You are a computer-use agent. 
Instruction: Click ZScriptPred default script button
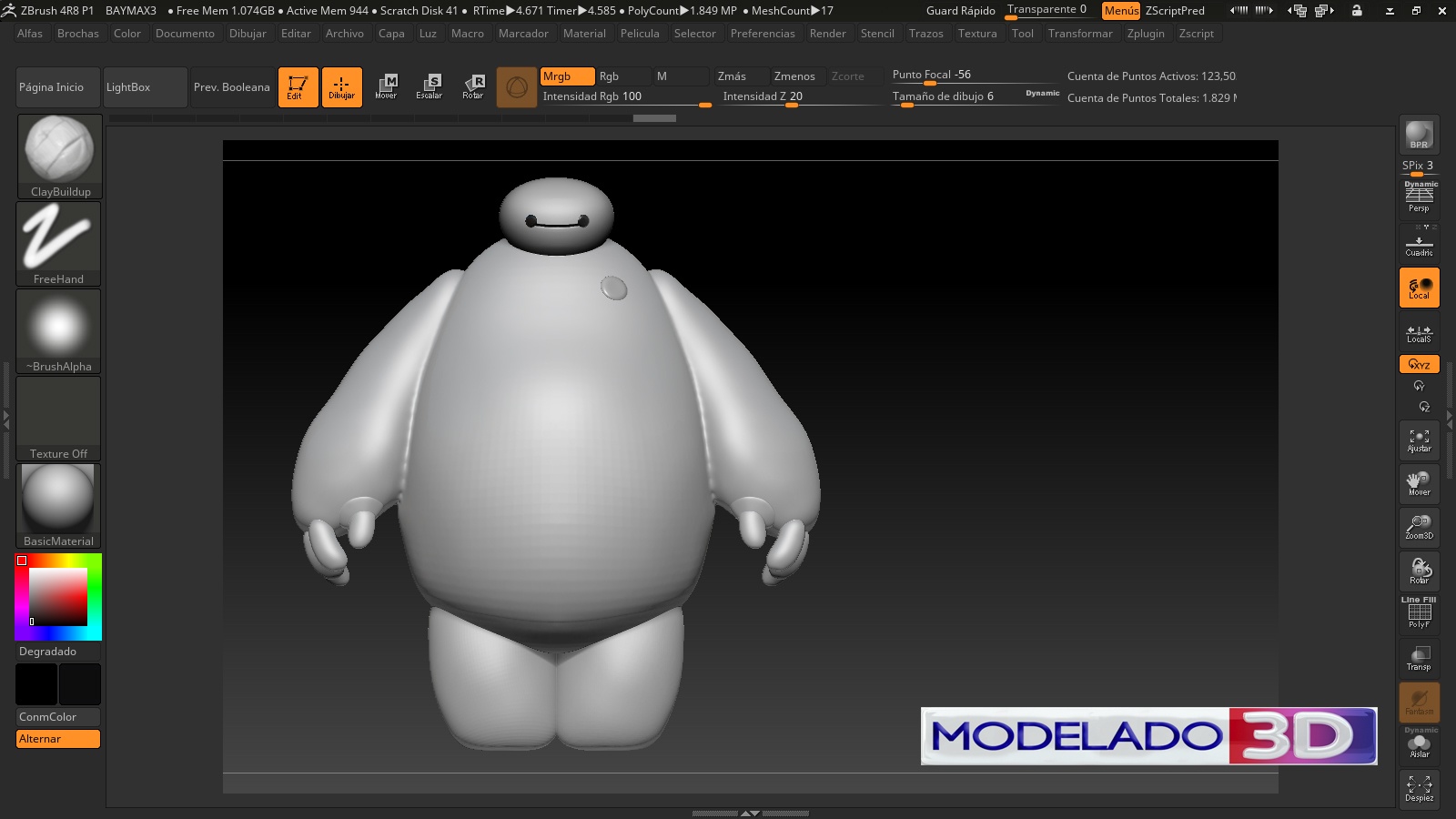pyautogui.click(x=1175, y=11)
